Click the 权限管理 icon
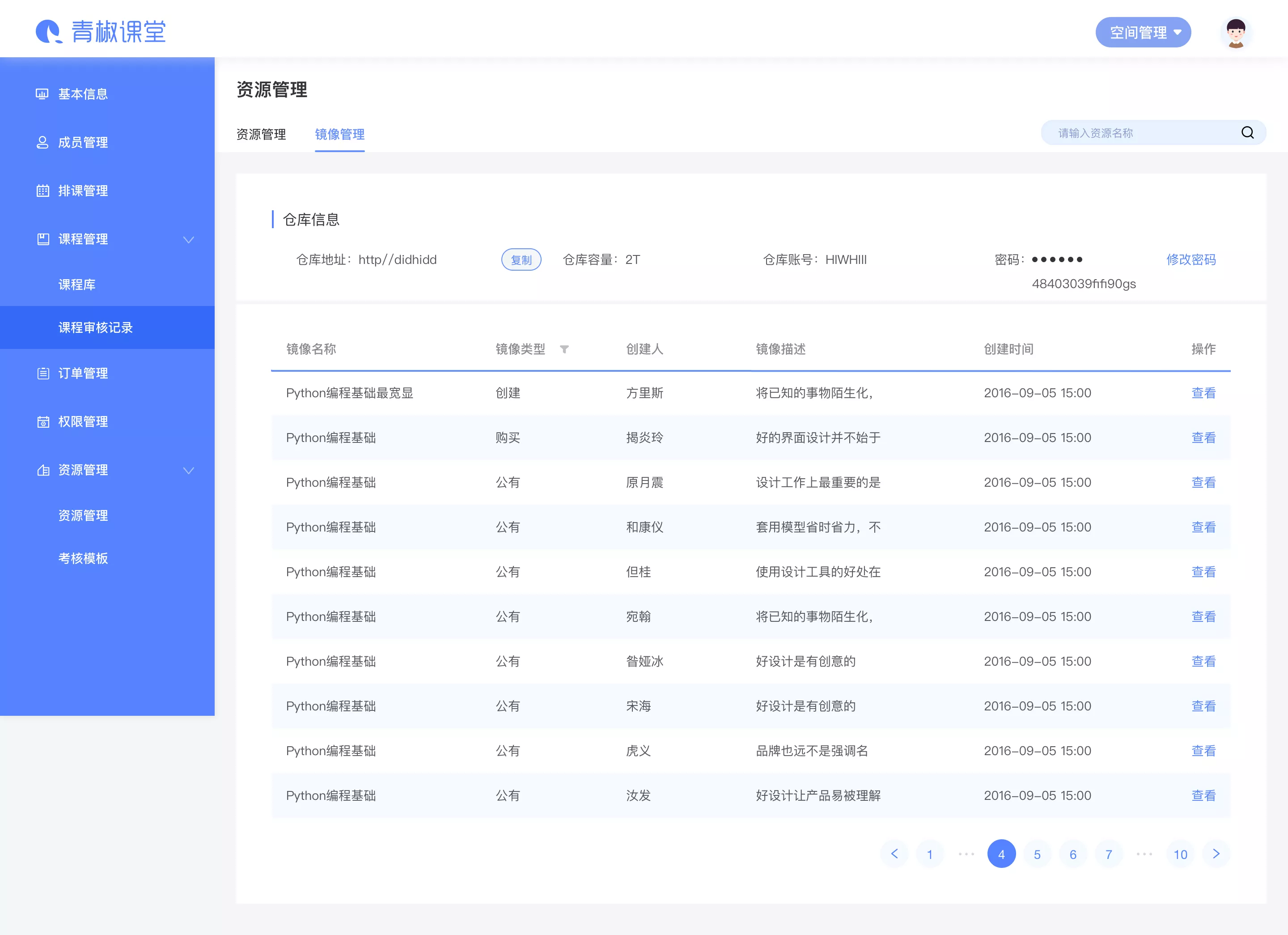This screenshot has height=935, width=1288. (x=42, y=421)
